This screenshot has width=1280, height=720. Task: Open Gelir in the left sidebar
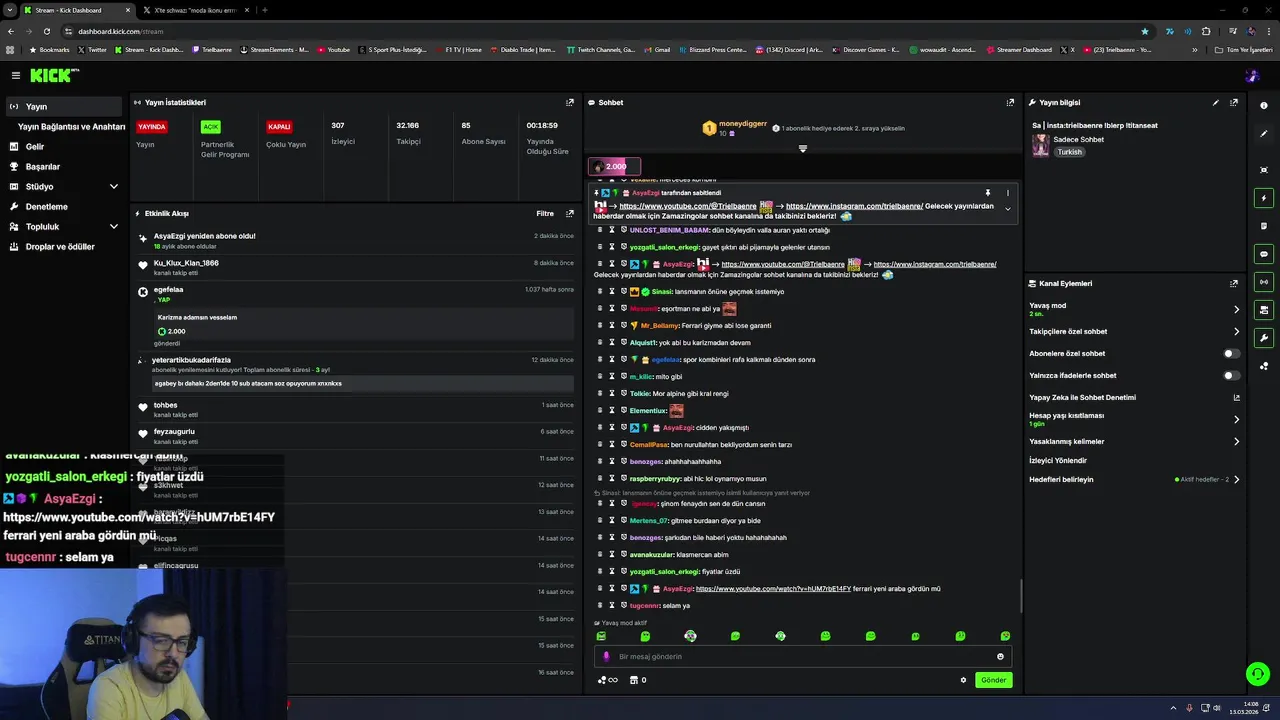click(x=64, y=146)
